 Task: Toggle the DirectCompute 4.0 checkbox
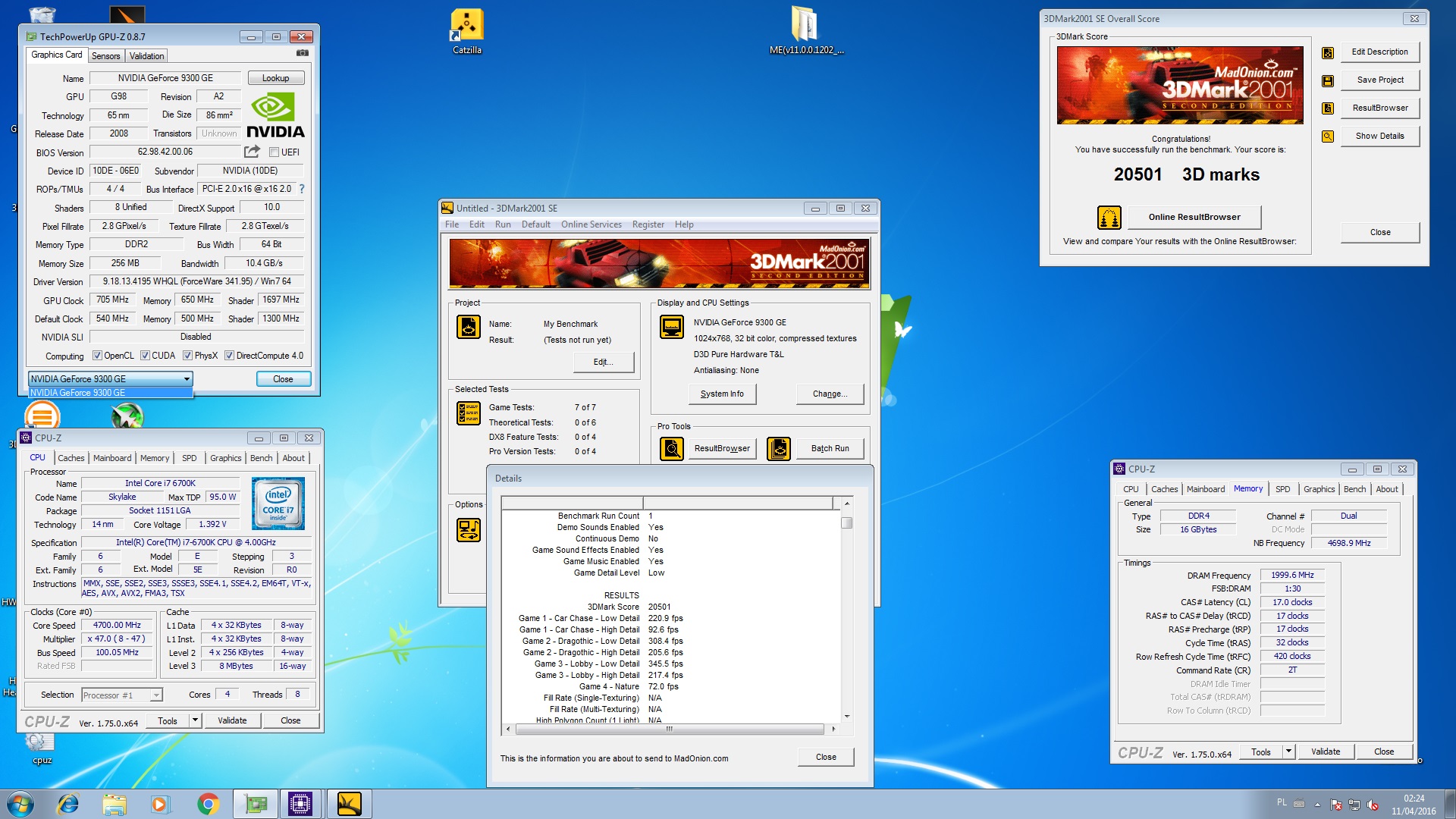[229, 356]
